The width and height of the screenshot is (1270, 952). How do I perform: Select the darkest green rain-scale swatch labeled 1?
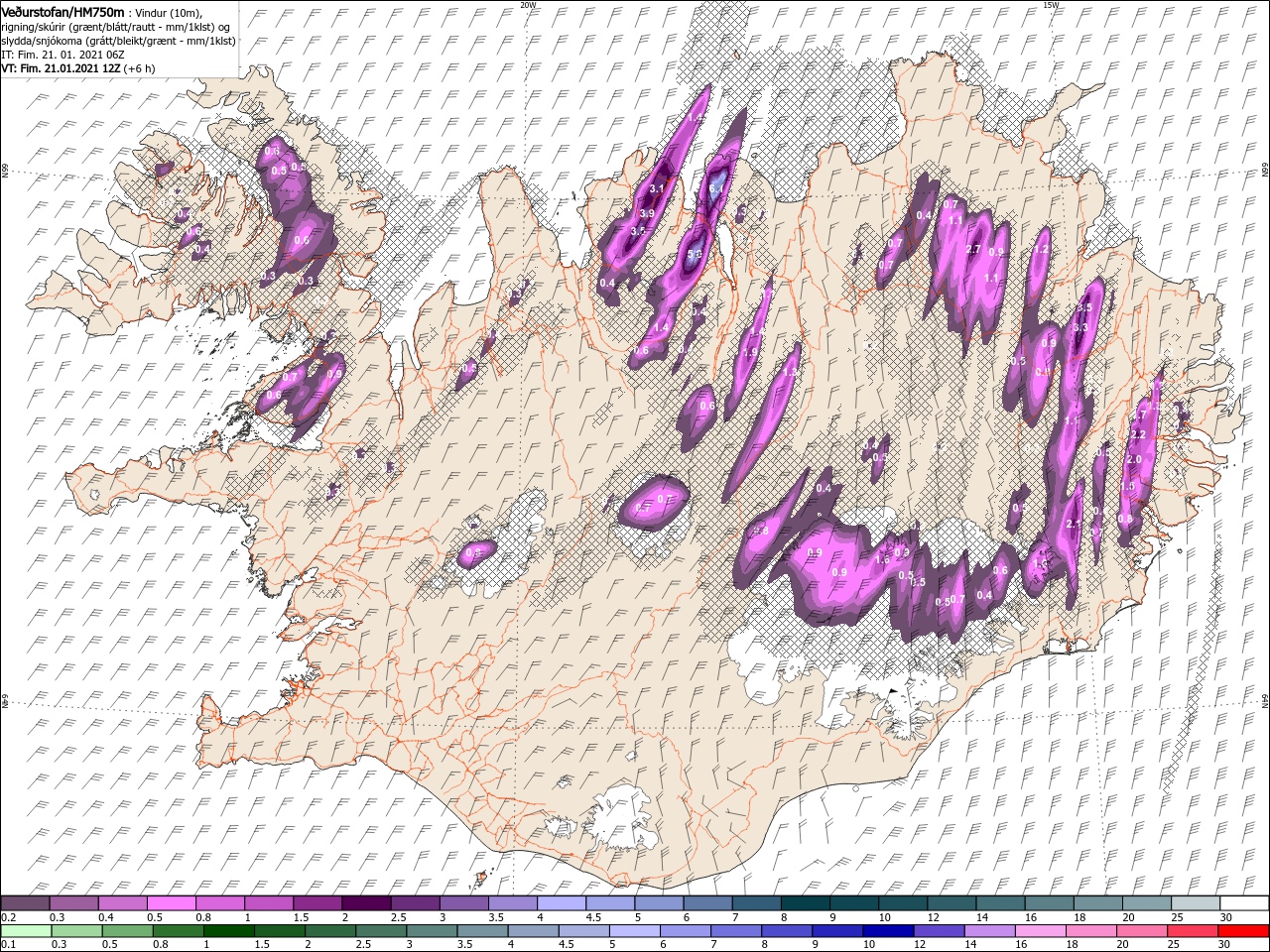pyautogui.click(x=228, y=931)
